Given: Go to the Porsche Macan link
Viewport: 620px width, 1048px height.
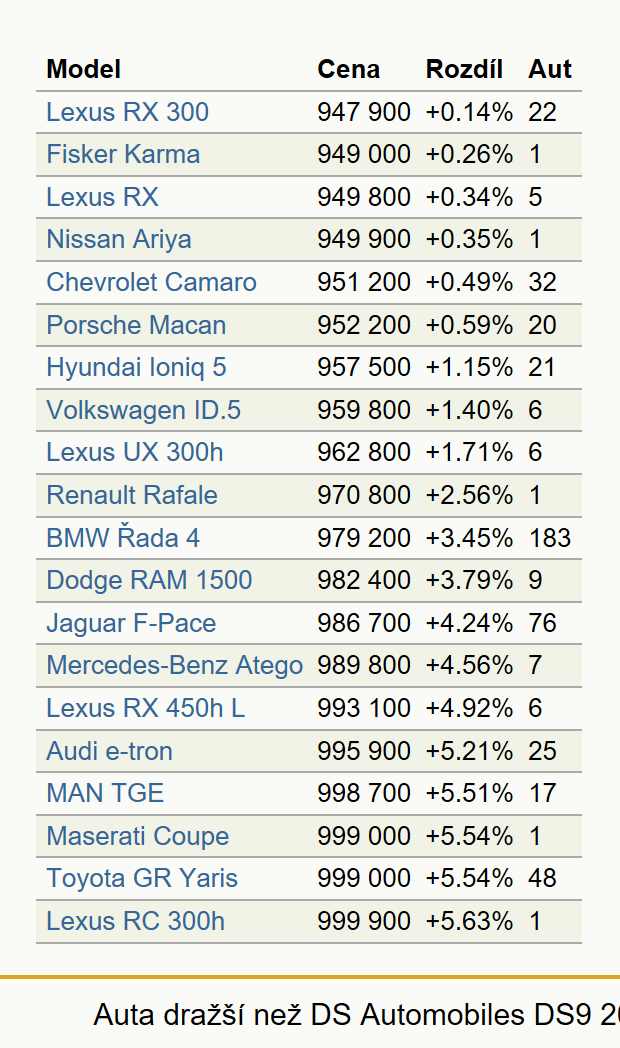Looking at the screenshot, I should pos(136,325).
